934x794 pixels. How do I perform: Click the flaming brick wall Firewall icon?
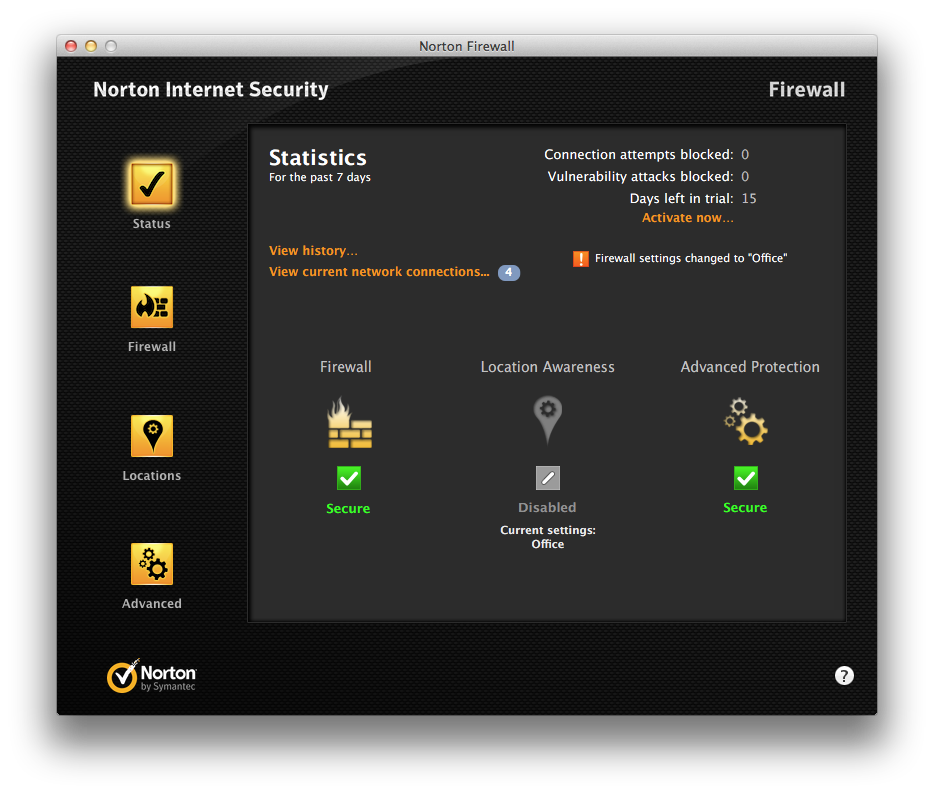pyautogui.click(x=349, y=422)
